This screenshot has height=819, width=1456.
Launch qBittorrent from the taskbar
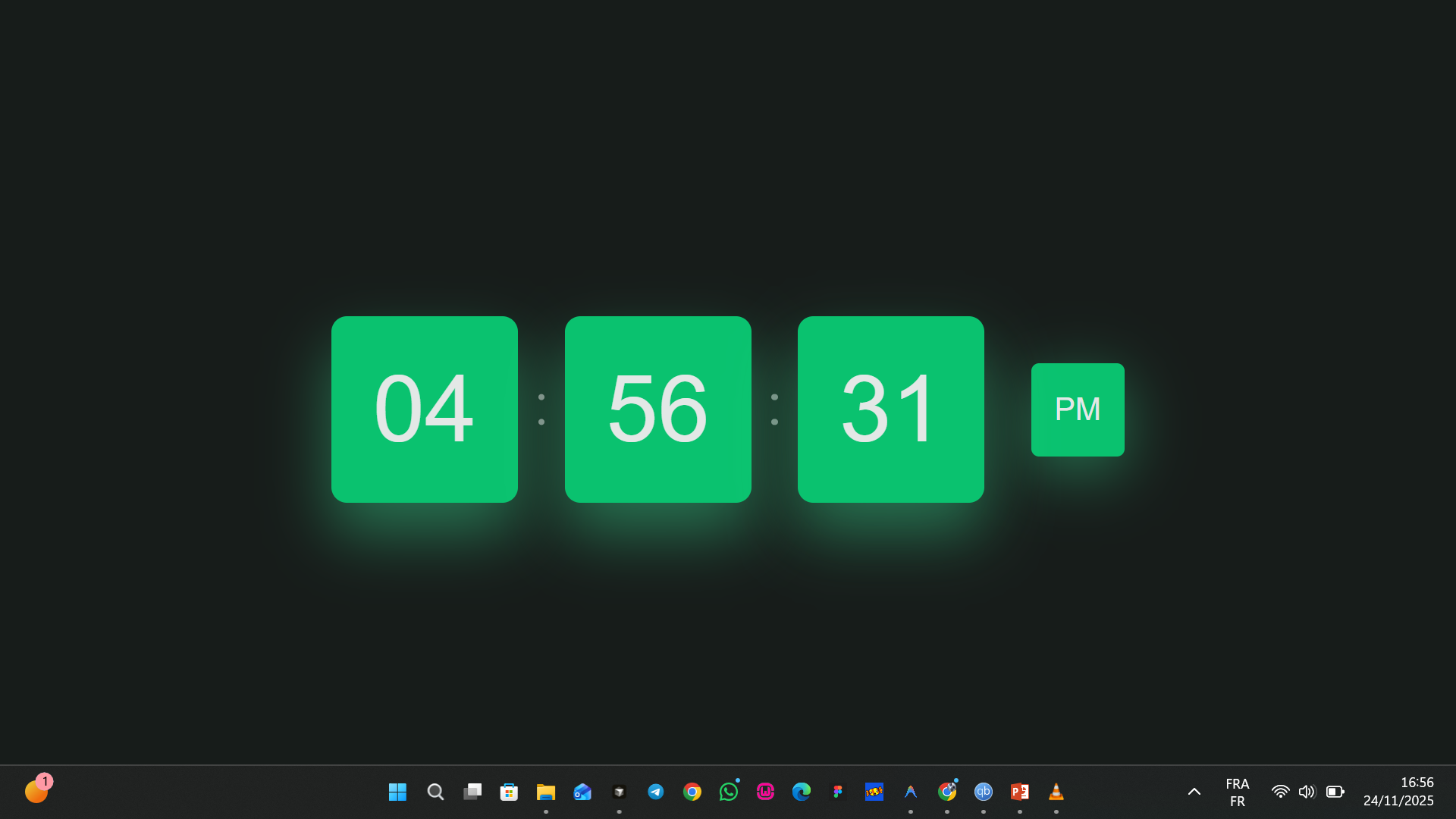(x=983, y=791)
